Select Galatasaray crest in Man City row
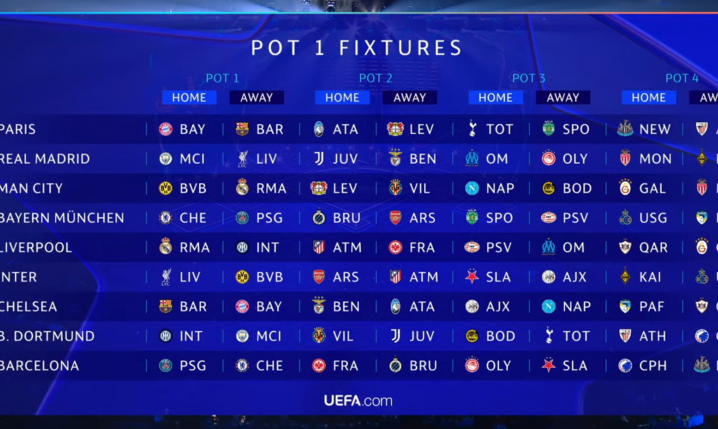 click(625, 188)
